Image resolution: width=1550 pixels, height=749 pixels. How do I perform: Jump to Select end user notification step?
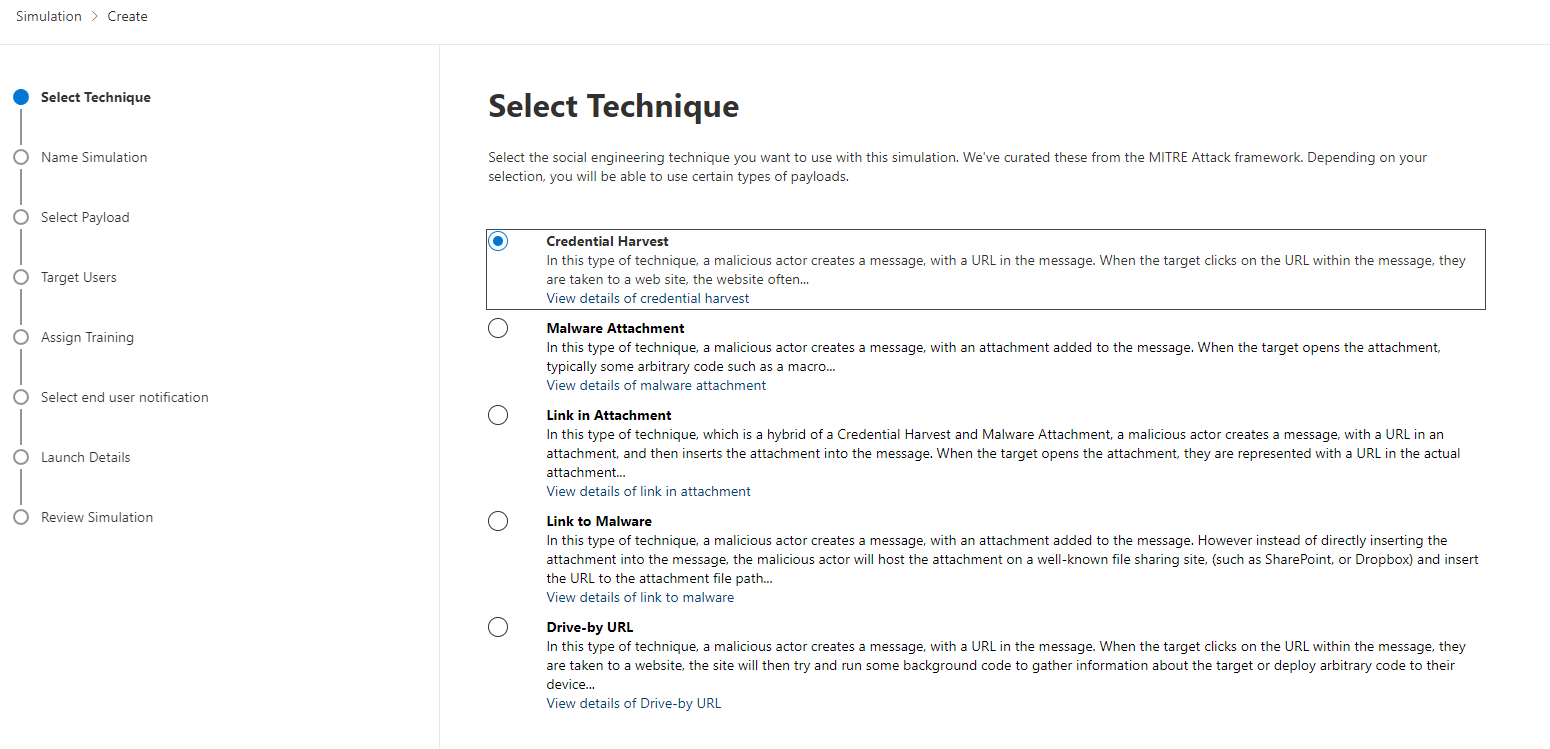tap(124, 397)
